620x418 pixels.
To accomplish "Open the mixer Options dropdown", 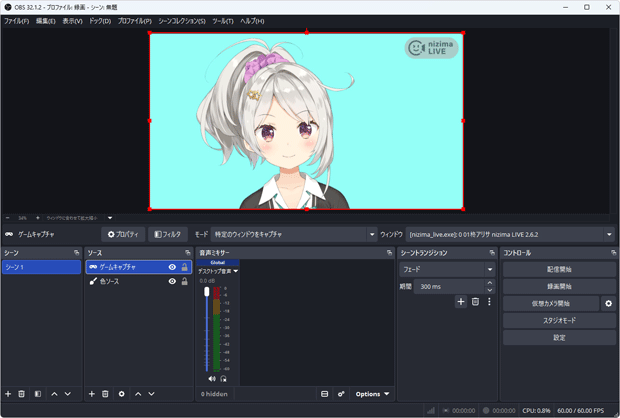I will pyautogui.click(x=372, y=394).
